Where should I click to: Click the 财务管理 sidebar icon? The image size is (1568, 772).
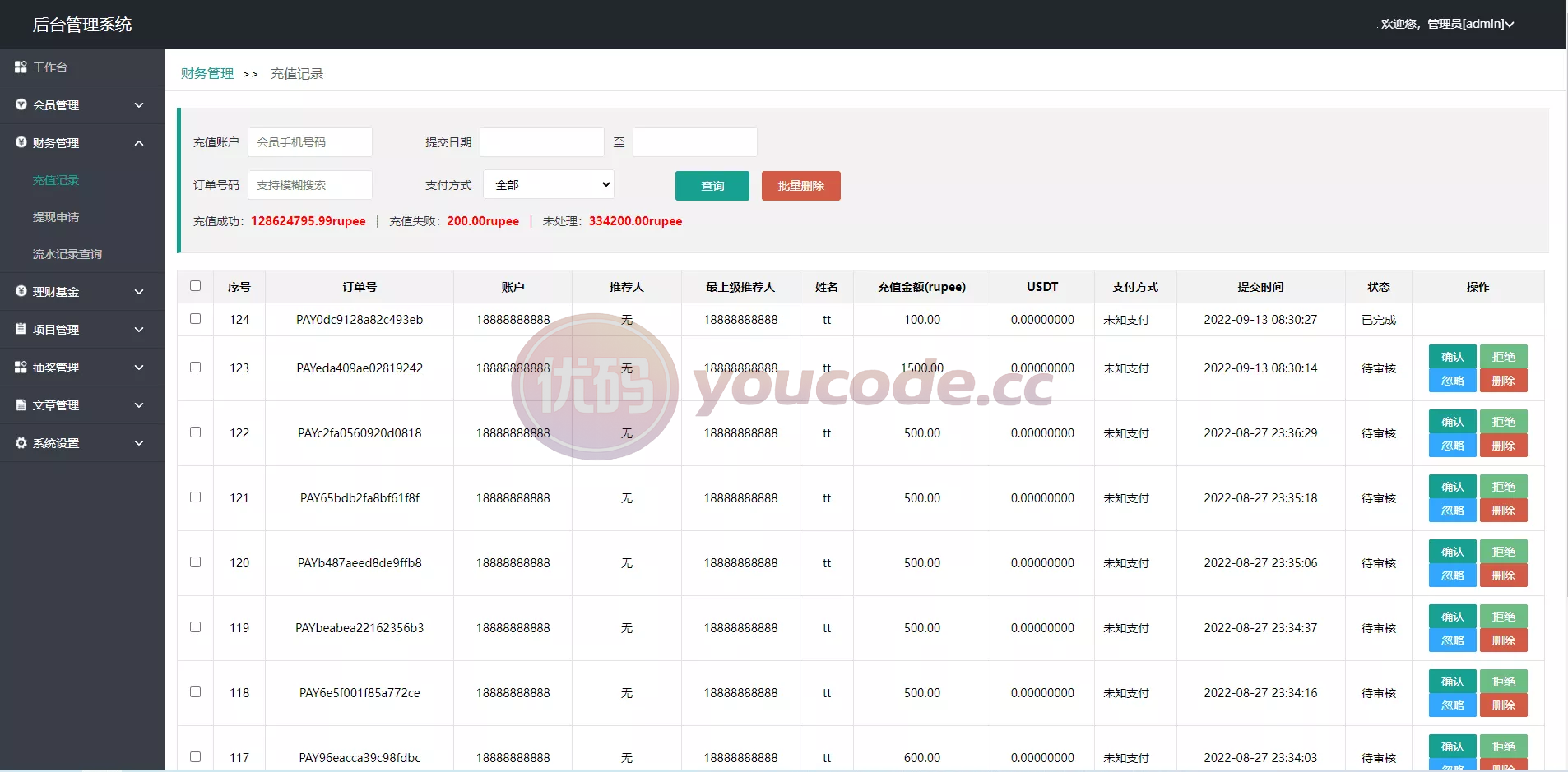pyautogui.click(x=21, y=142)
